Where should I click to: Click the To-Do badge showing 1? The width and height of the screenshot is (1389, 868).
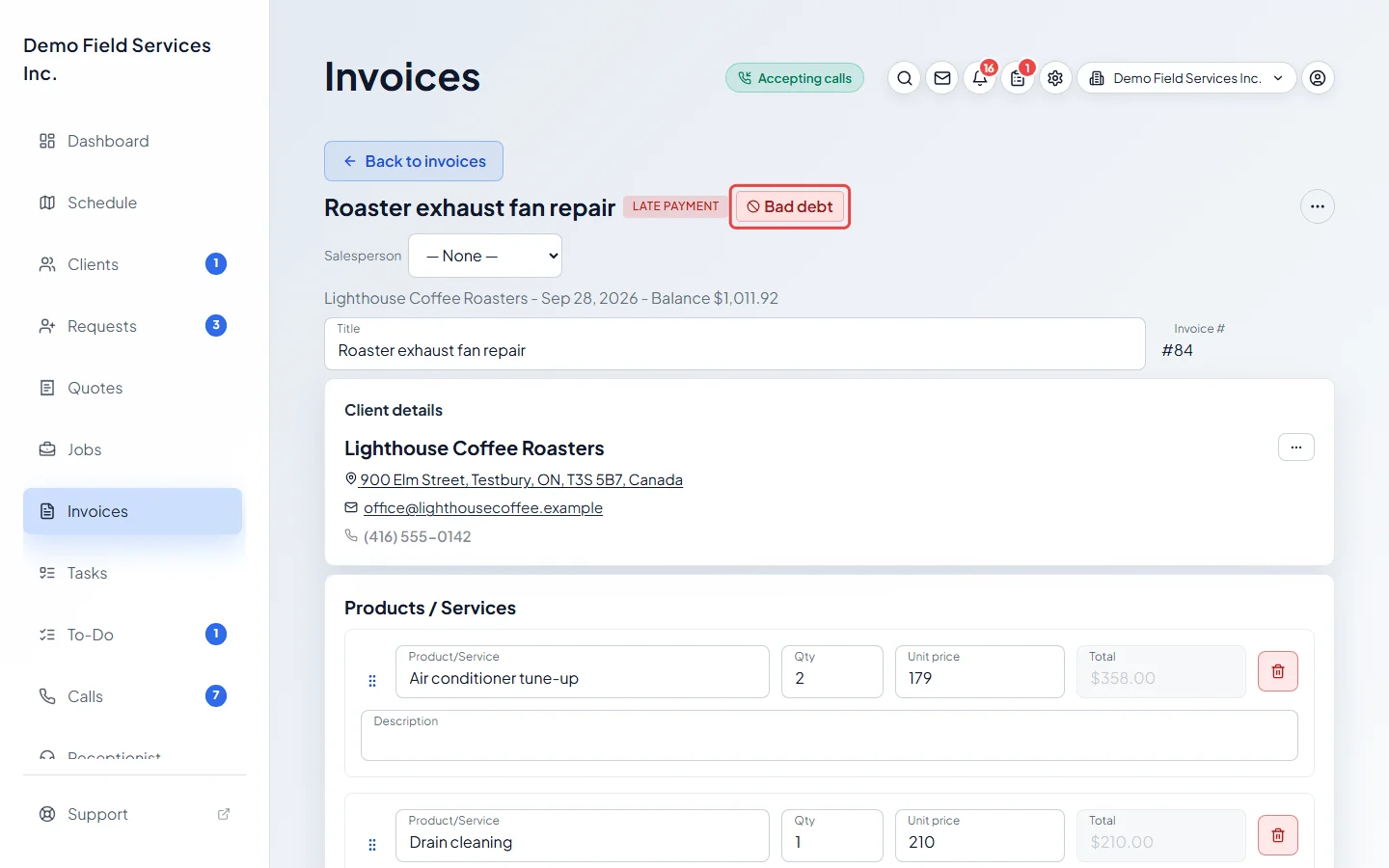[216, 634]
